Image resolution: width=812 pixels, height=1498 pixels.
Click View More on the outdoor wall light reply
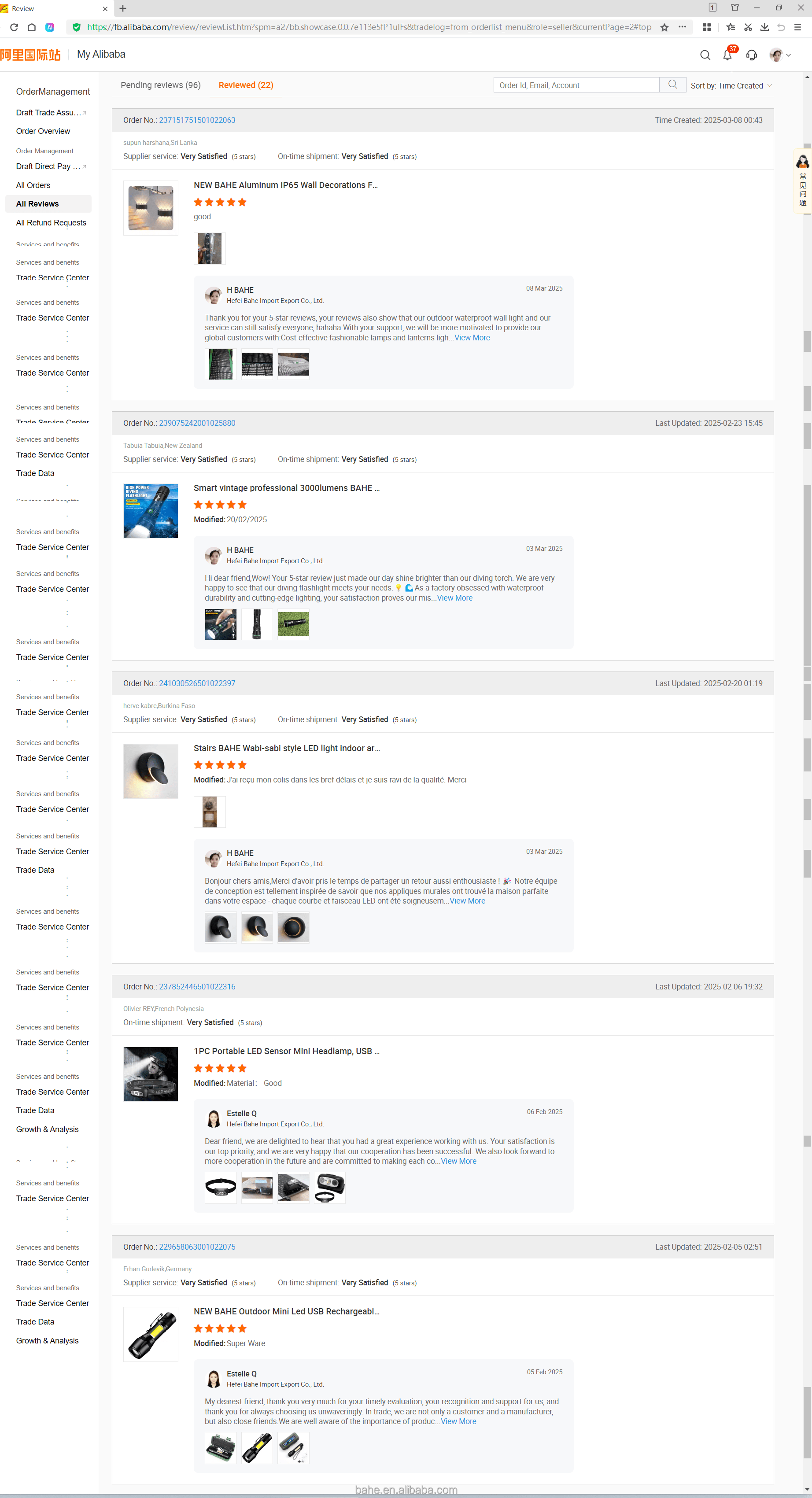coord(472,338)
